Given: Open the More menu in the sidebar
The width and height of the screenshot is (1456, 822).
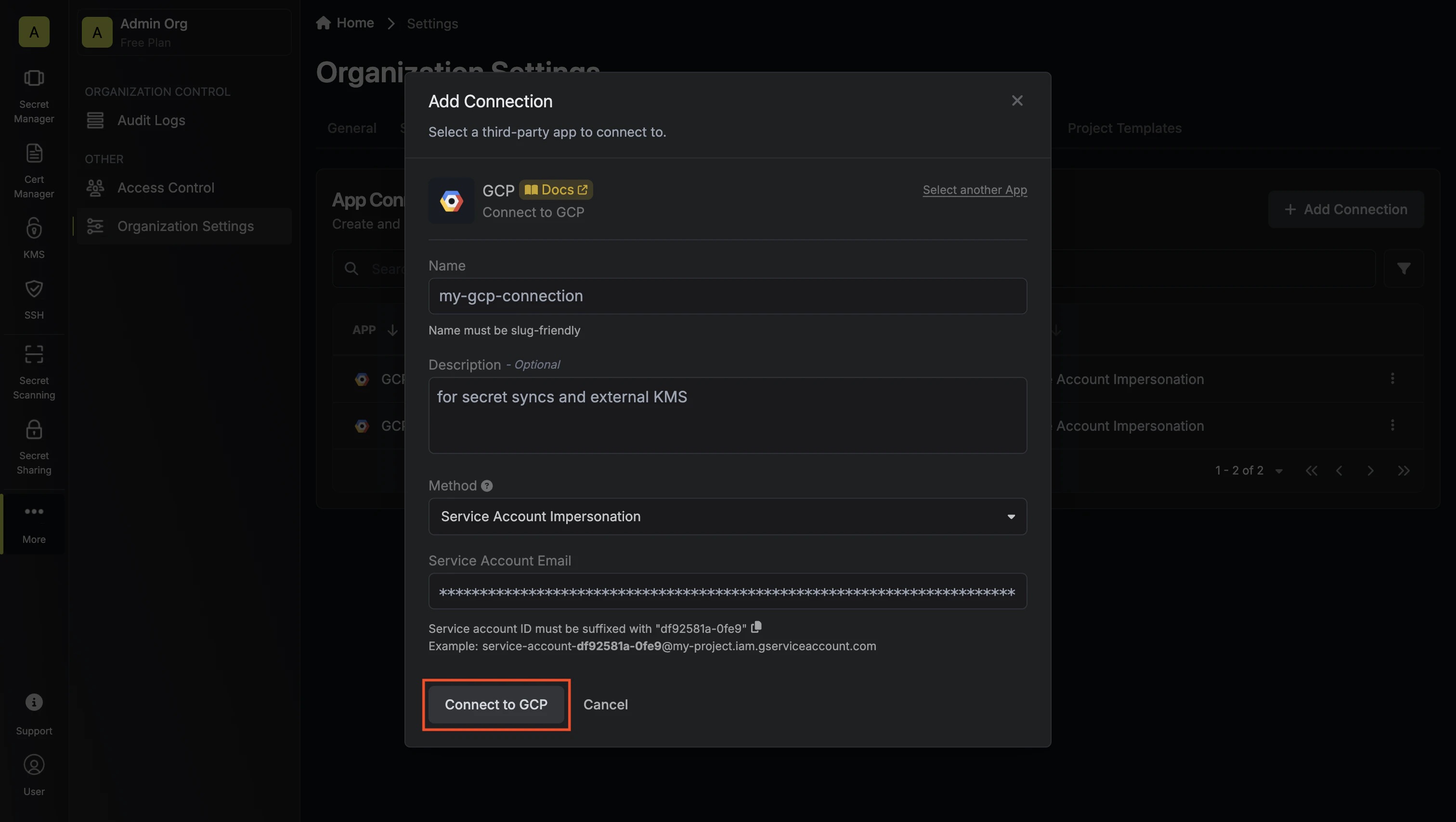Looking at the screenshot, I should click(x=34, y=524).
